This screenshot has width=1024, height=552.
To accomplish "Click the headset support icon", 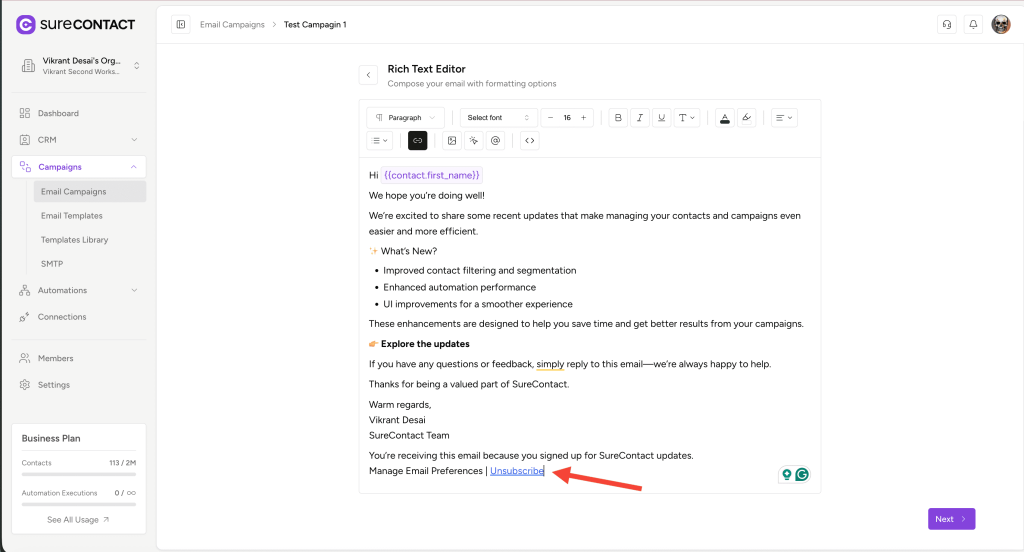I will (x=946, y=24).
